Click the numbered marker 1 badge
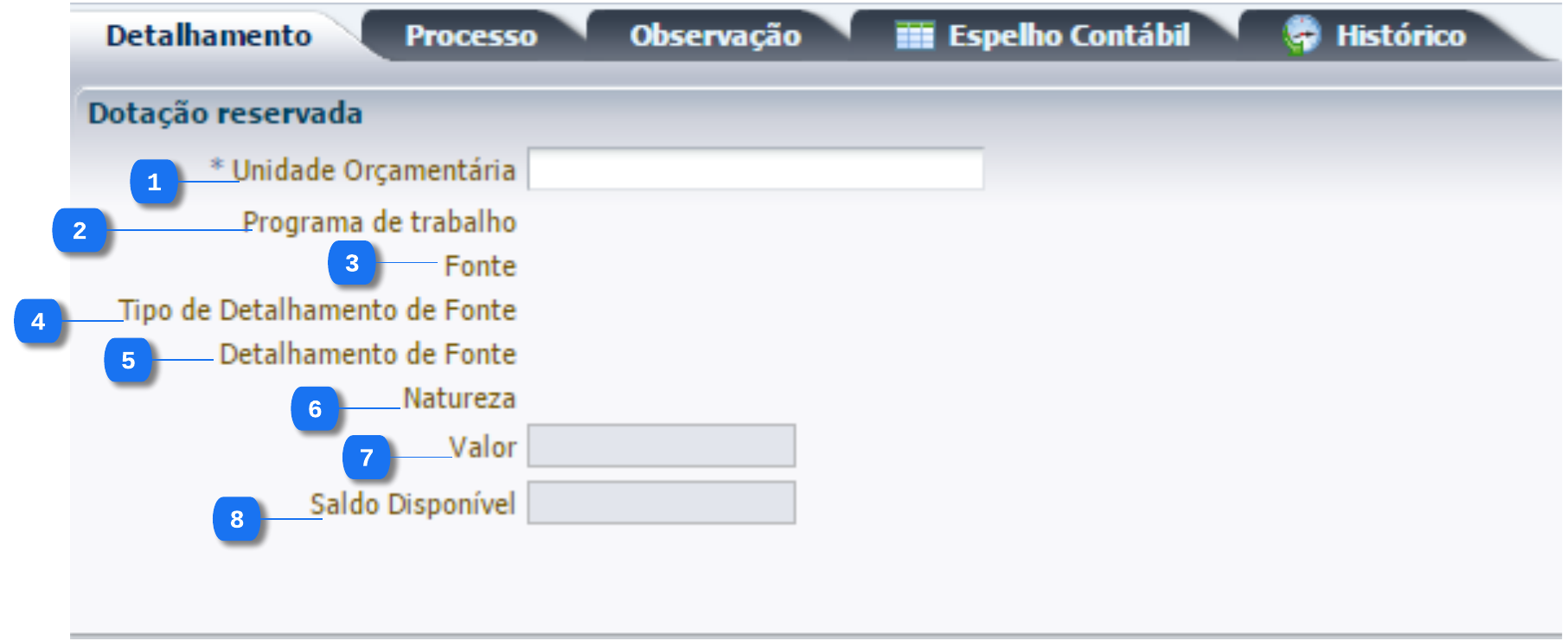1568x641 pixels. tap(154, 182)
